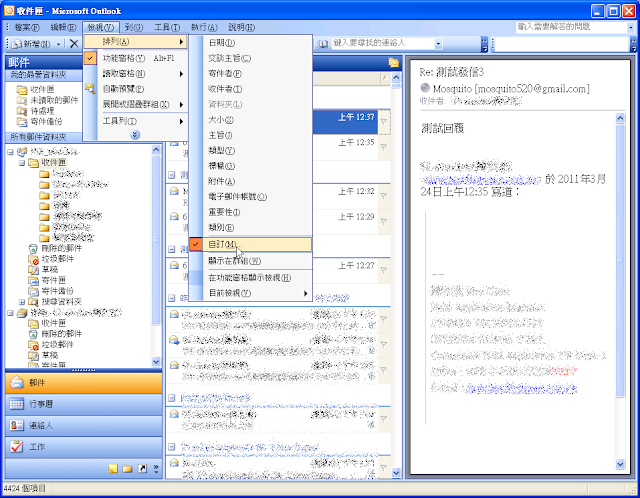Expand 展開或摺疊群組 submenu
This screenshot has width=640, height=498.
coord(136,104)
